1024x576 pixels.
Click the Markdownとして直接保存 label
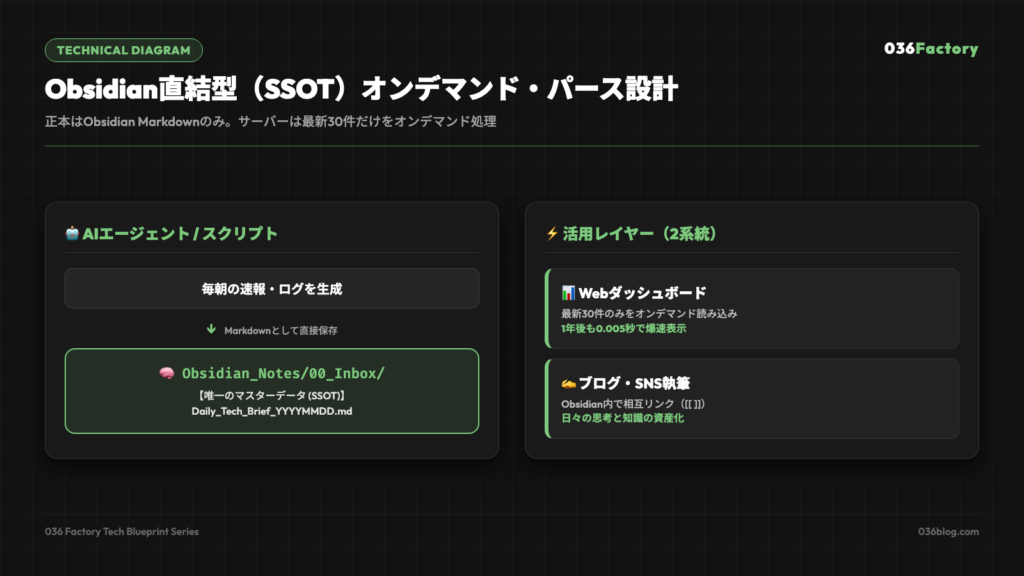click(x=281, y=330)
